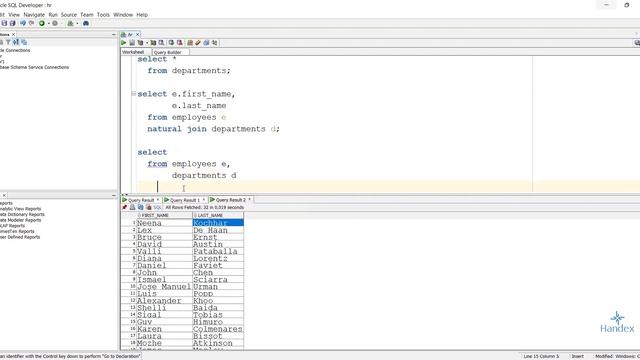Click the 'Jose Manuel' first name cell
This screenshot has width=640, height=360.
[x=164, y=287]
